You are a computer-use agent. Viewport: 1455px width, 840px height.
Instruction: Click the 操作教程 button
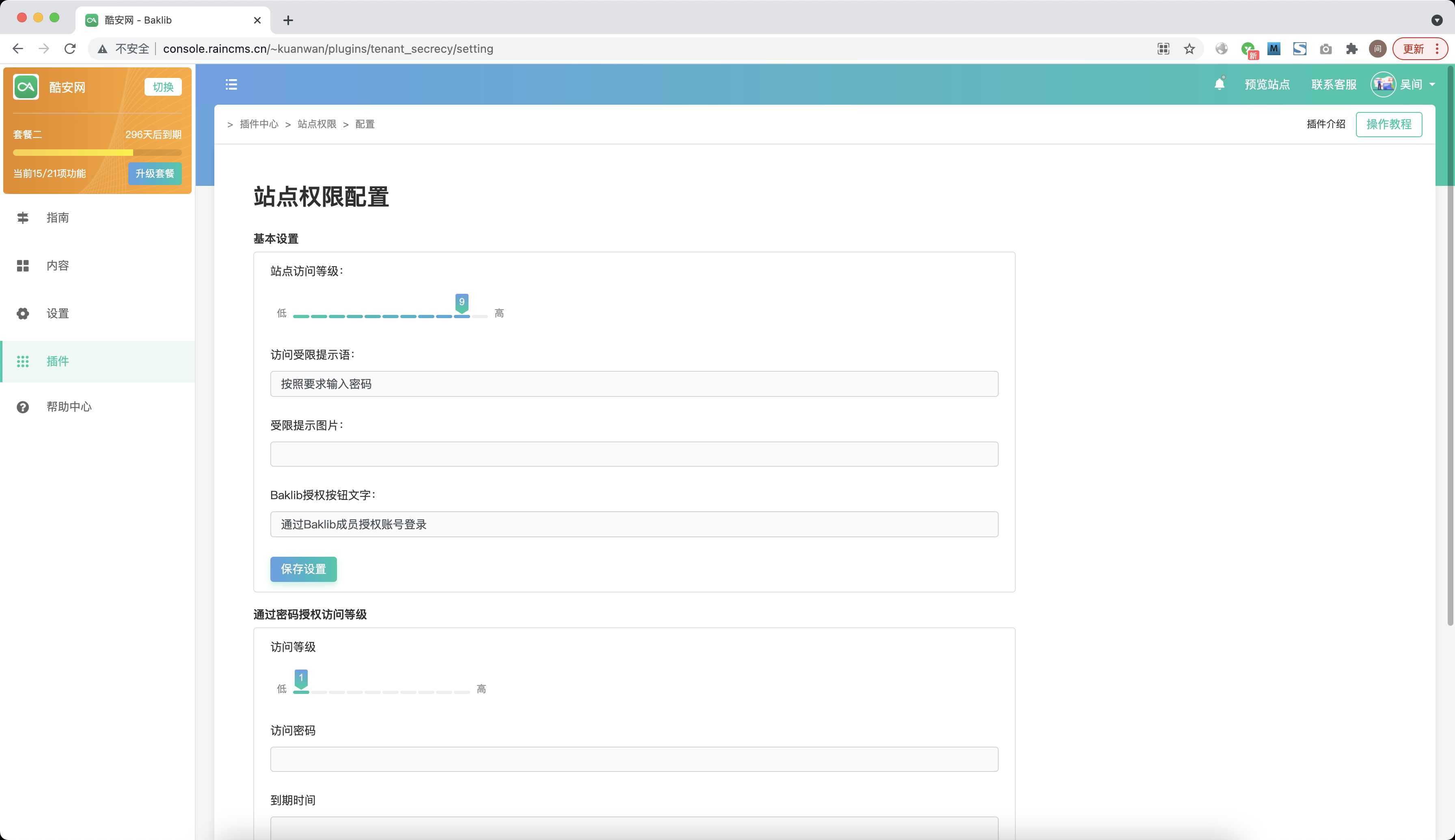coord(1389,124)
